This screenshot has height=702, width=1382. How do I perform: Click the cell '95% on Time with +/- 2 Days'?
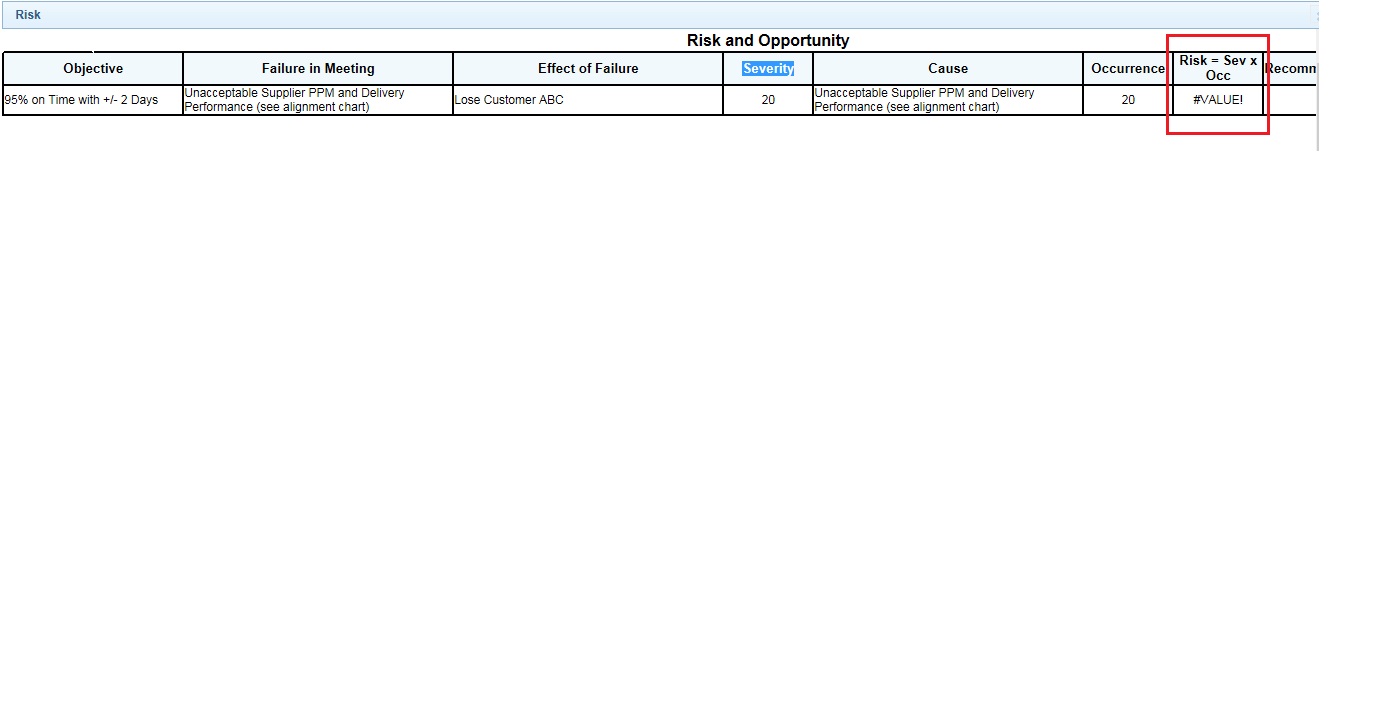(93, 100)
